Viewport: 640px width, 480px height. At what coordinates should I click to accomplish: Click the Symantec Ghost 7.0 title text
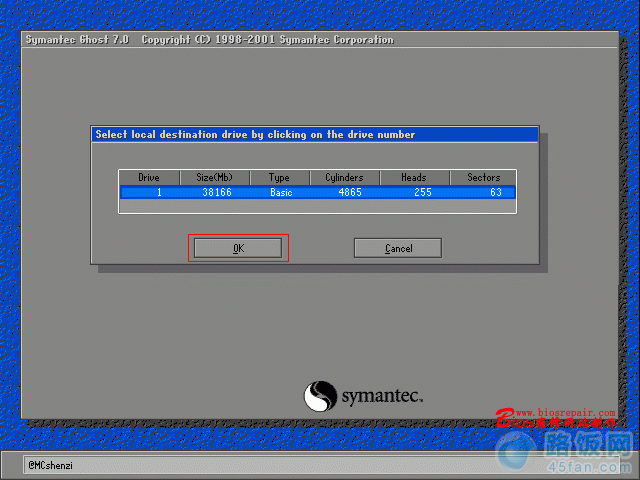pos(77,40)
